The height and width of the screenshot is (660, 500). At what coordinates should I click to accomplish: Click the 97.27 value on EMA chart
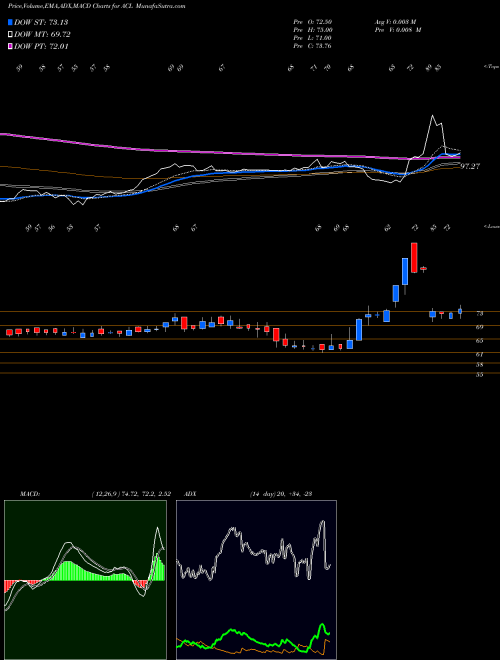coord(470,166)
